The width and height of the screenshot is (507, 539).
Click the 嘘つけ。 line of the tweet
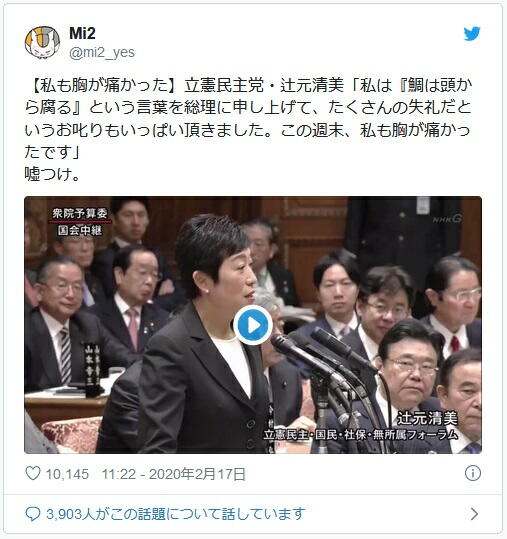tap(53, 174)
